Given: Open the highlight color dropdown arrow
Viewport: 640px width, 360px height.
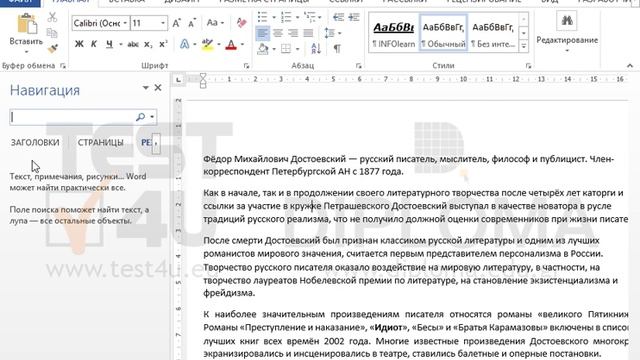Looking at the screenshot, I should 219,44.
